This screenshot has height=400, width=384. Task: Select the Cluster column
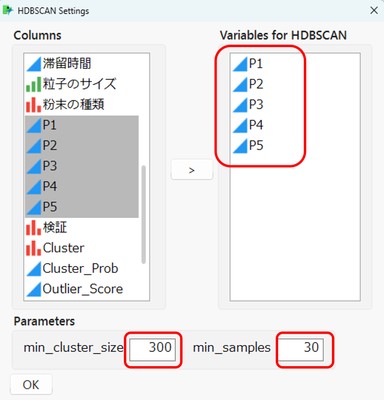click(x=82, y=248)
